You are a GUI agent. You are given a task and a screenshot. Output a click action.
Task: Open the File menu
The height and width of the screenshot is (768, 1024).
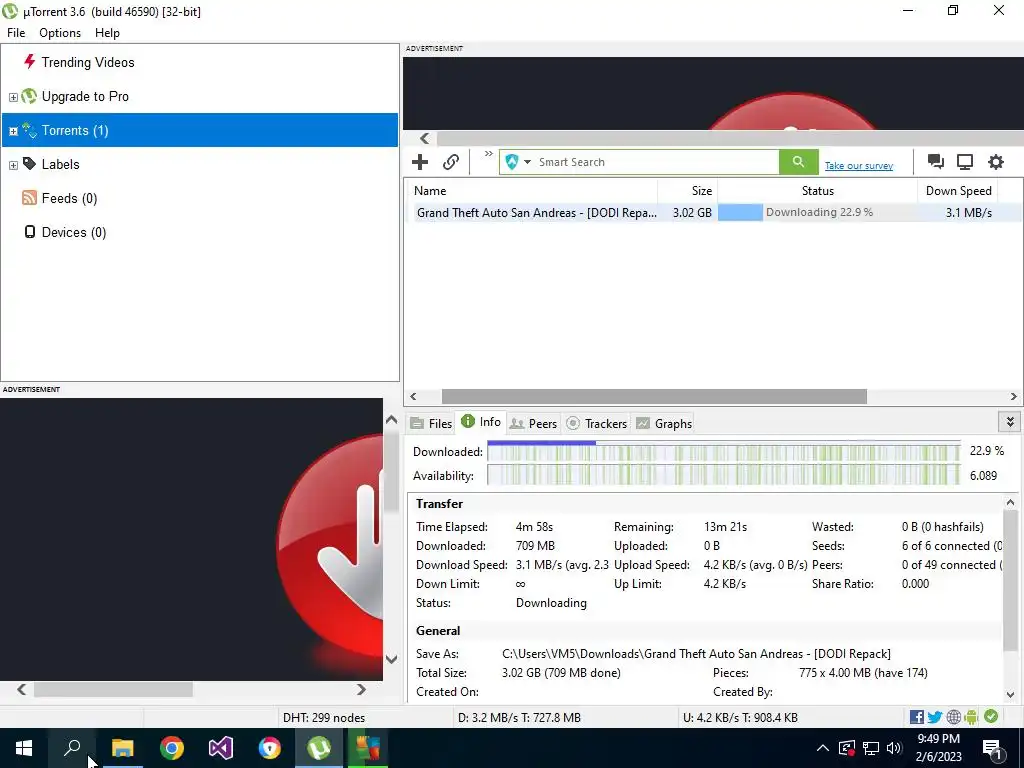point(16,33)
